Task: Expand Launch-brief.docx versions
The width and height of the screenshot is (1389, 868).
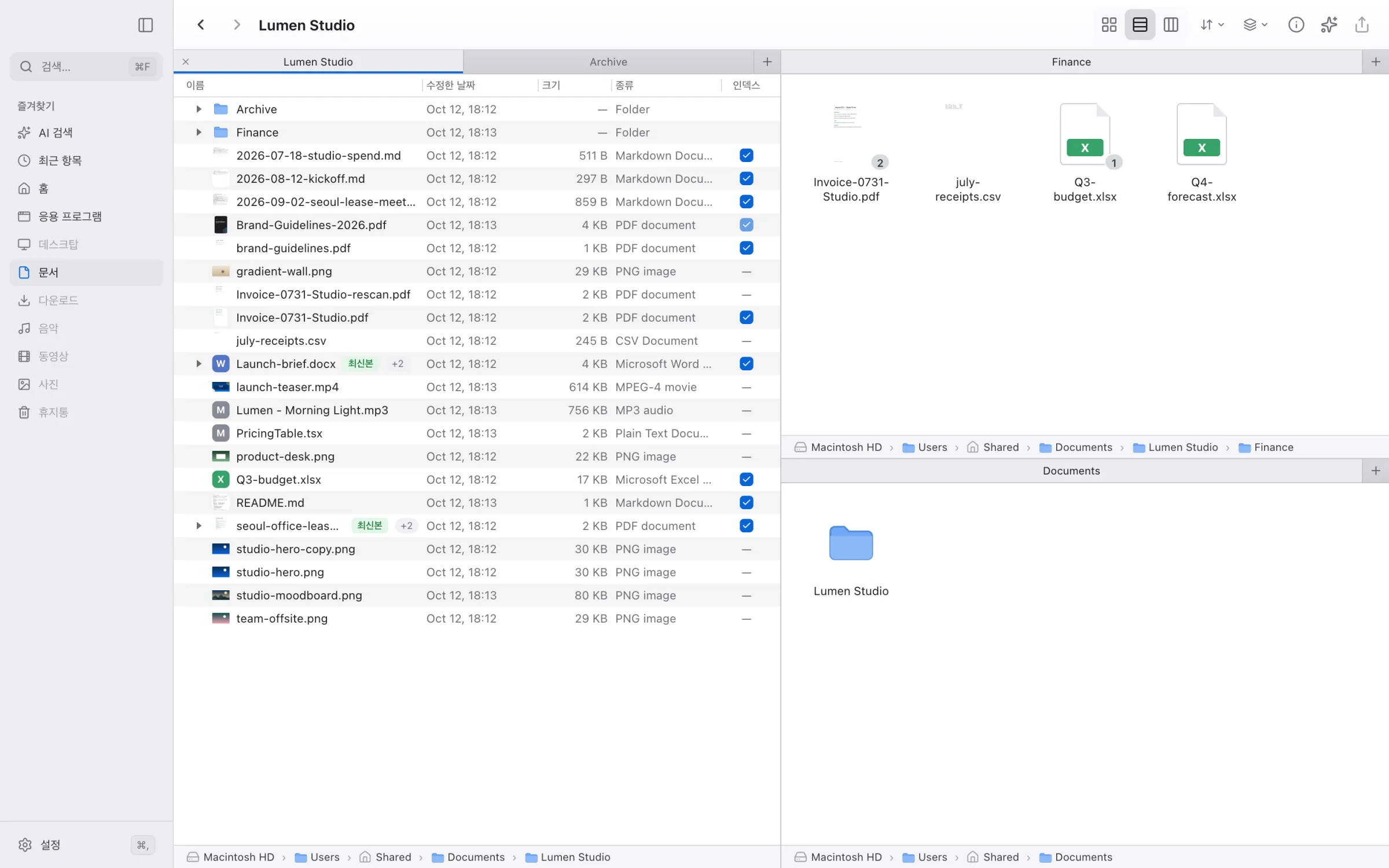Action: coord(199,363)
